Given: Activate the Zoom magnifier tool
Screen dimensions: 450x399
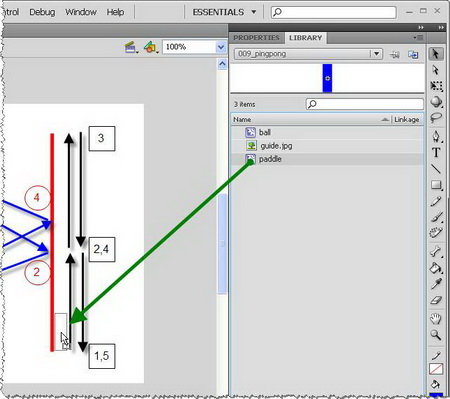Looking at the screenshot, I should pyautogui.click(x=436, y=335).
